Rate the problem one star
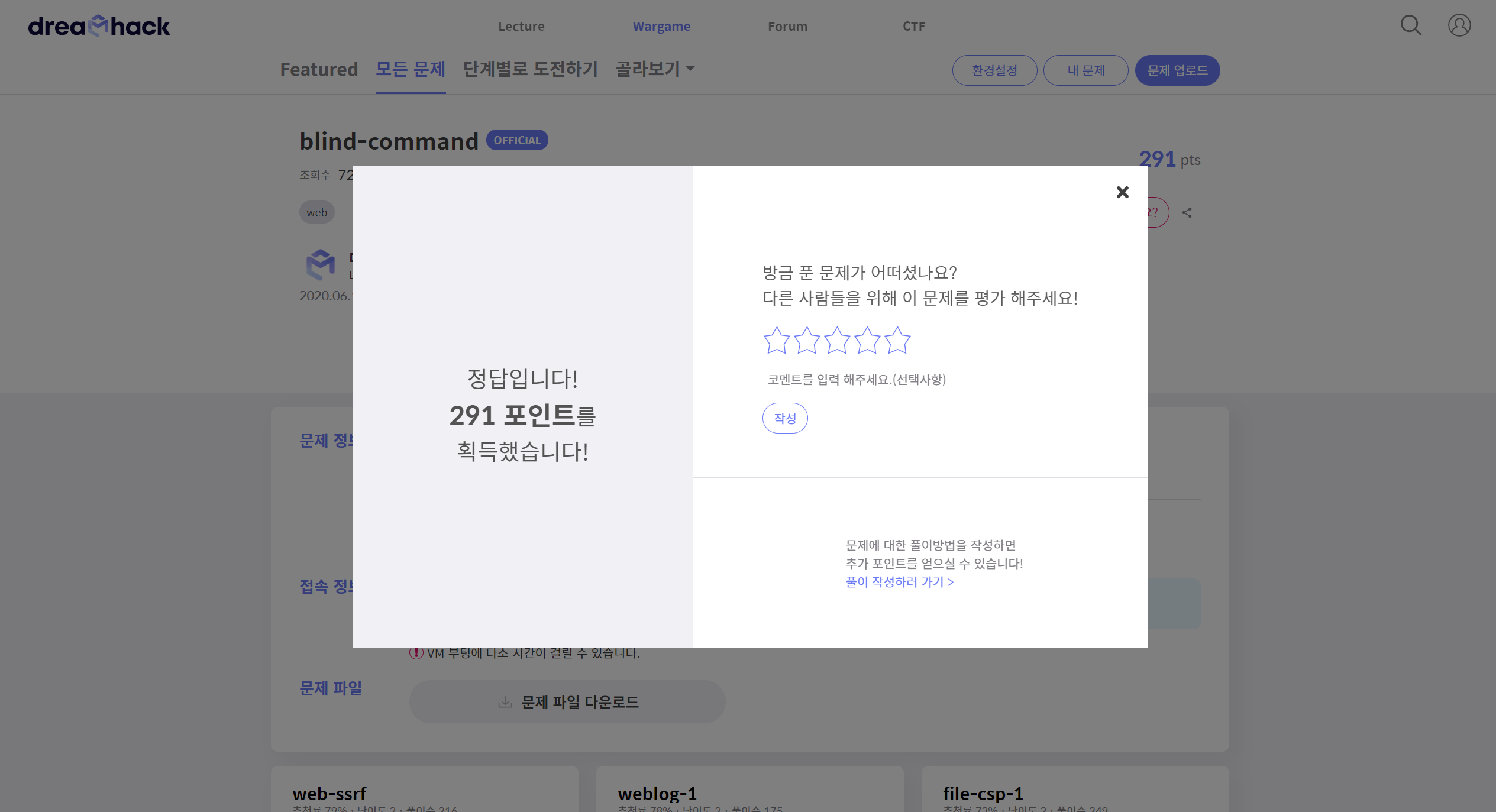Viewport: 1496px width, 812px height. click(x=776, y=341)
